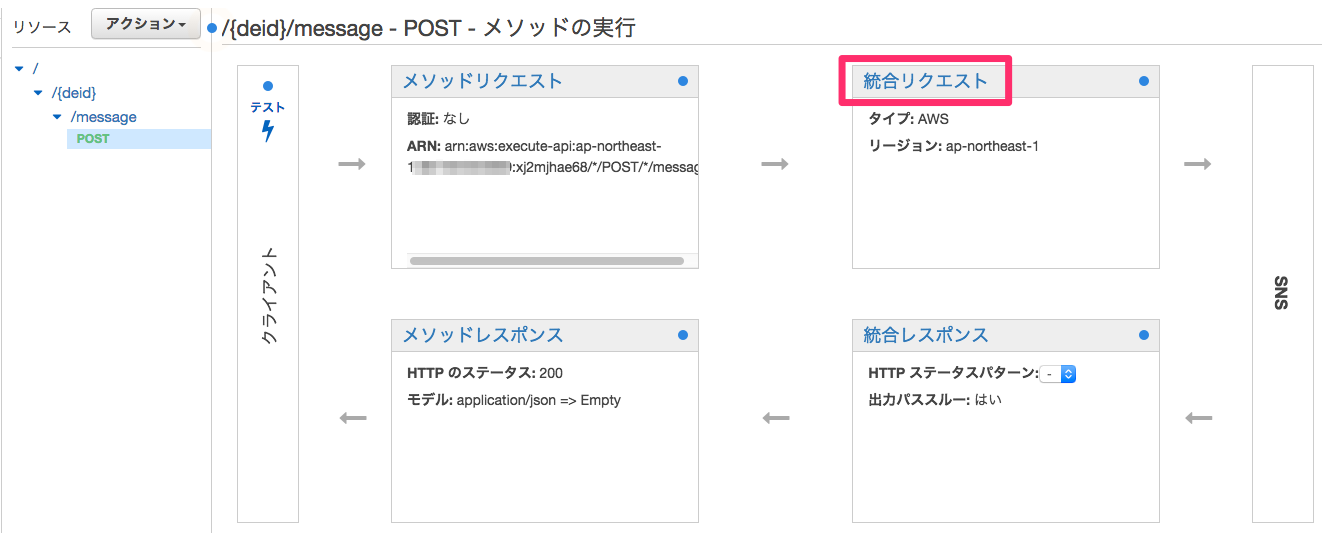Select the /message resource
Screen dimensions: 1322x533
104,117
